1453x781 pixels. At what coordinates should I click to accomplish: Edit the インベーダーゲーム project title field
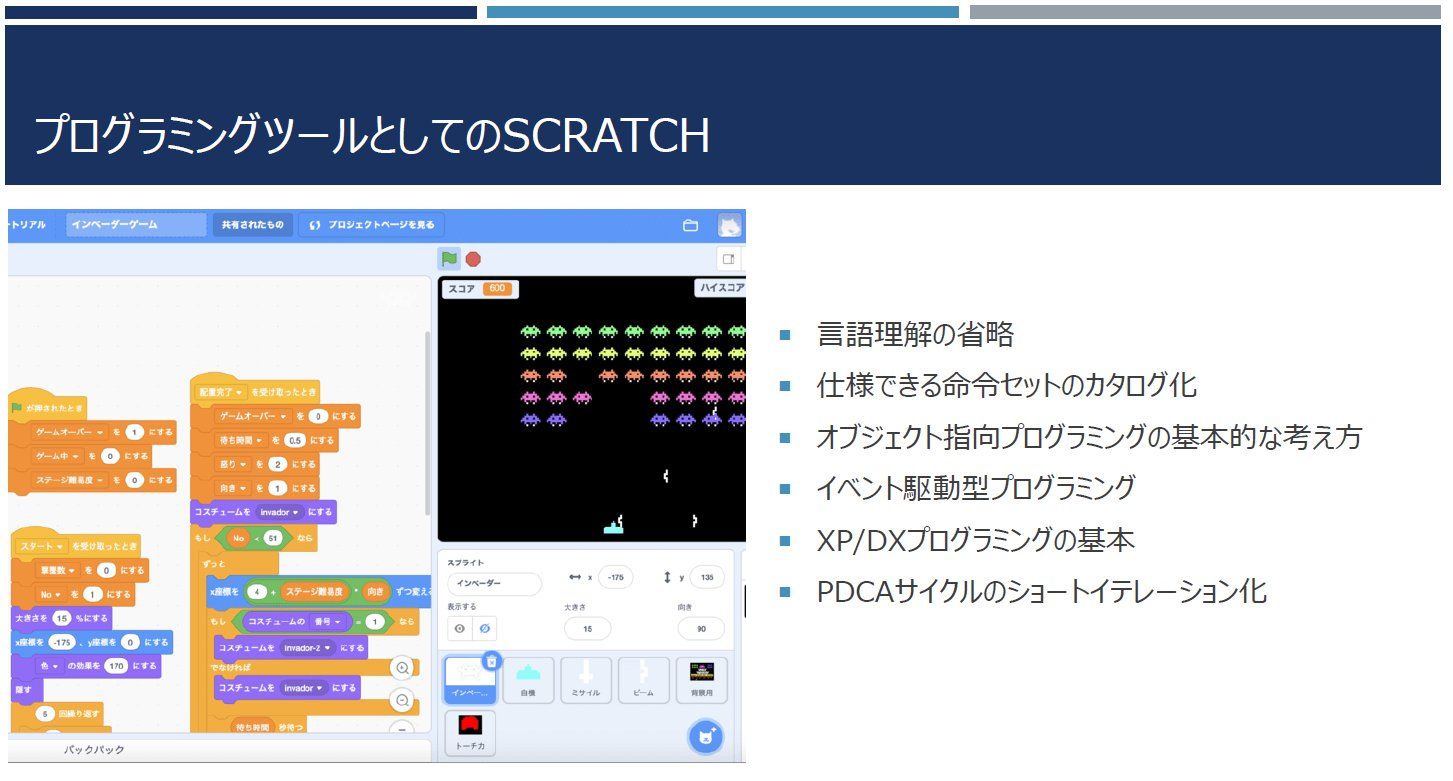coord(136,225)
